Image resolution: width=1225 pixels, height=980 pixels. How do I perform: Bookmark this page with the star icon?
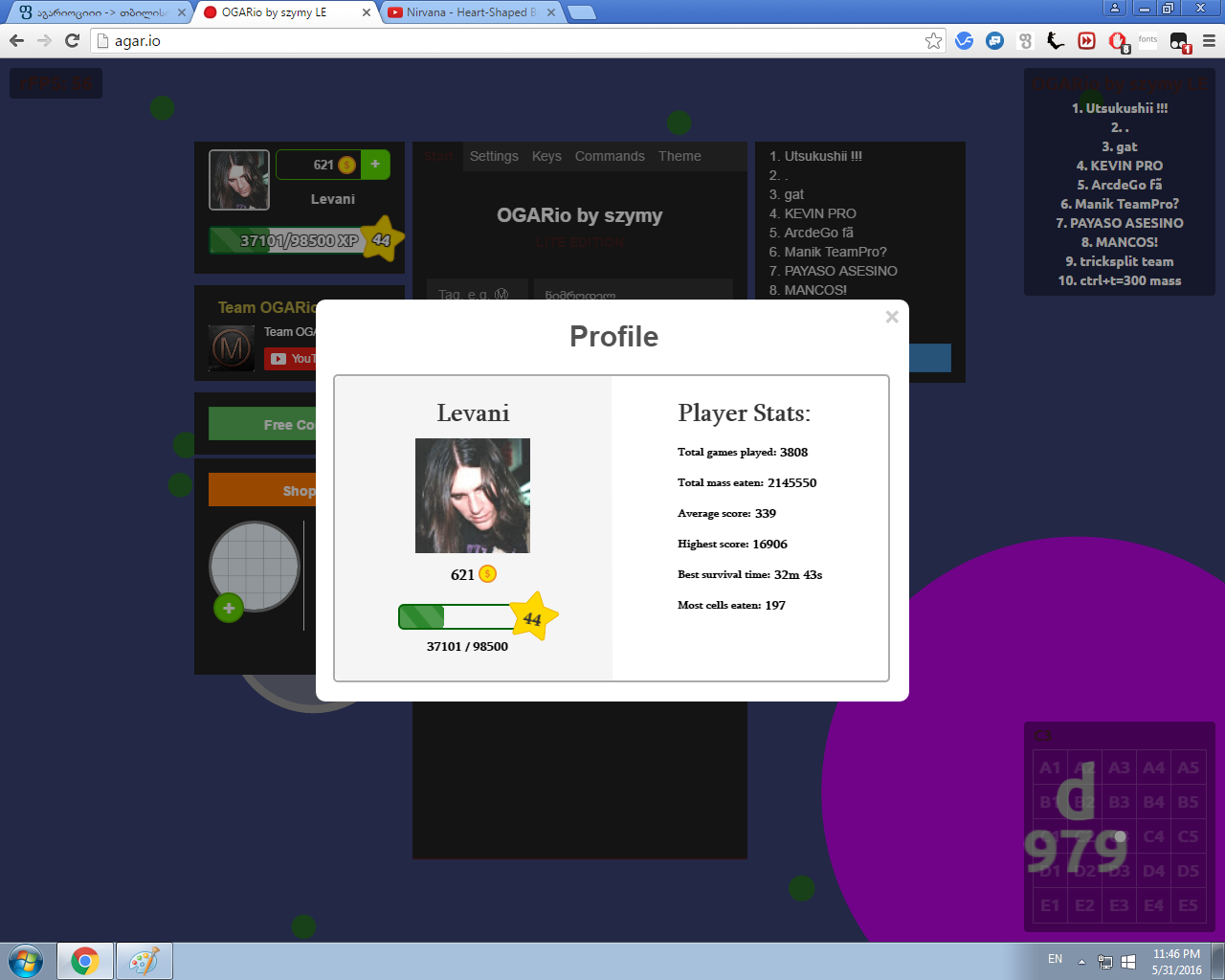pyautogui.click(x=933, y=40)
